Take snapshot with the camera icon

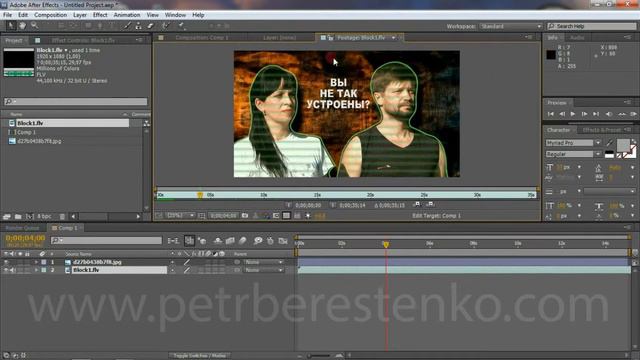click(245, 216)
